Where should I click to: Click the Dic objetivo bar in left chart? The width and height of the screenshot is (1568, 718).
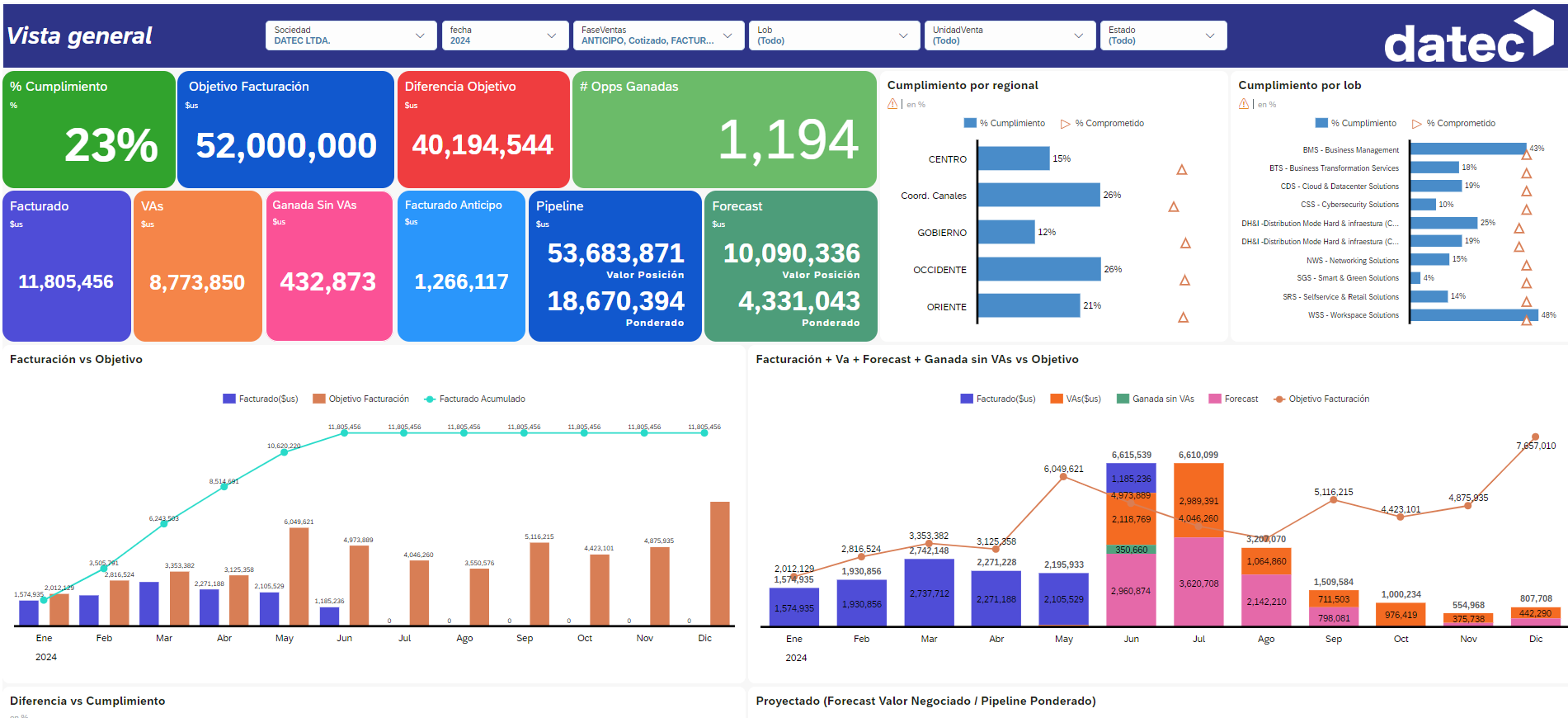tap(720, 564)
